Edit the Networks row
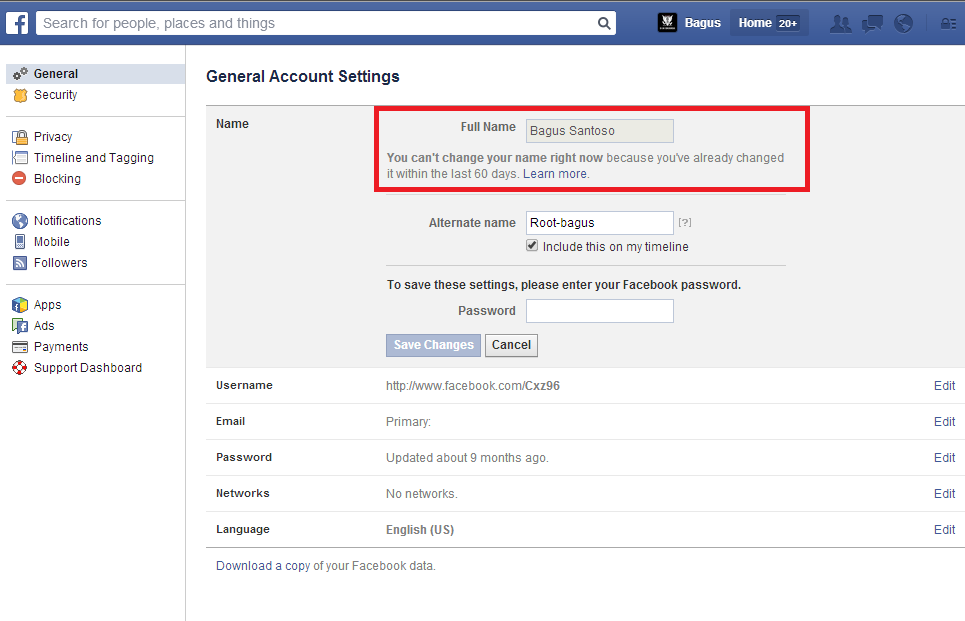965x621 pixels. [944, 494]
